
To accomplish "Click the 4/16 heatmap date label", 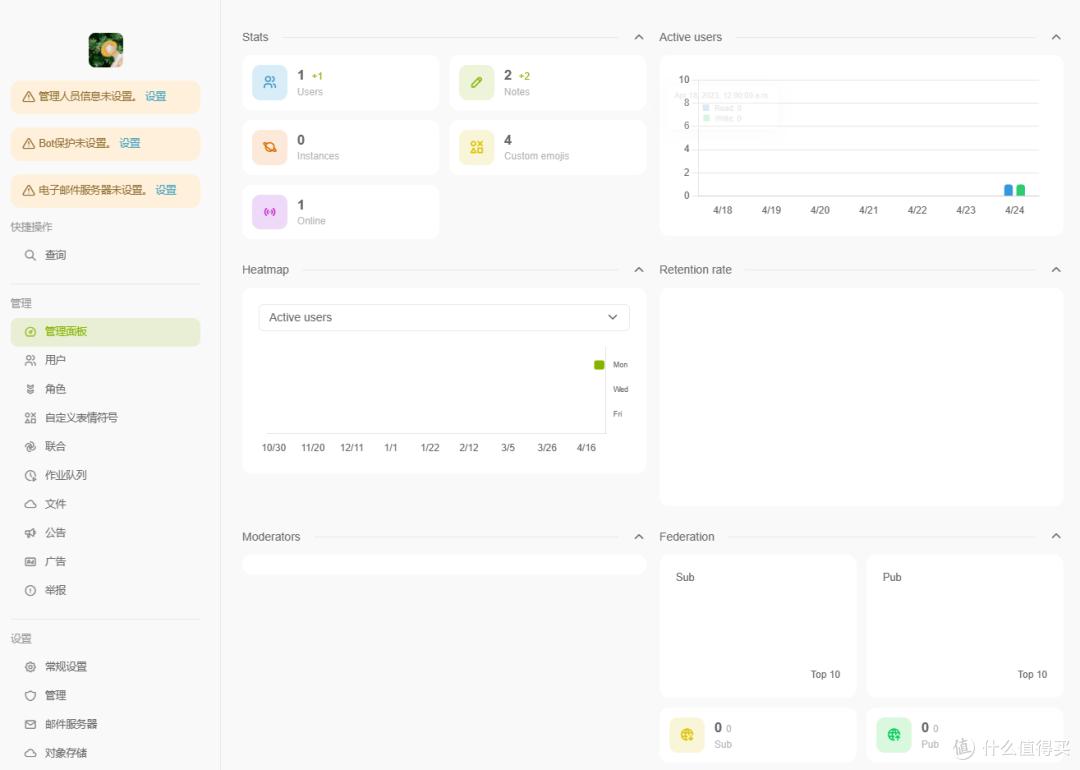I will 586,448.
